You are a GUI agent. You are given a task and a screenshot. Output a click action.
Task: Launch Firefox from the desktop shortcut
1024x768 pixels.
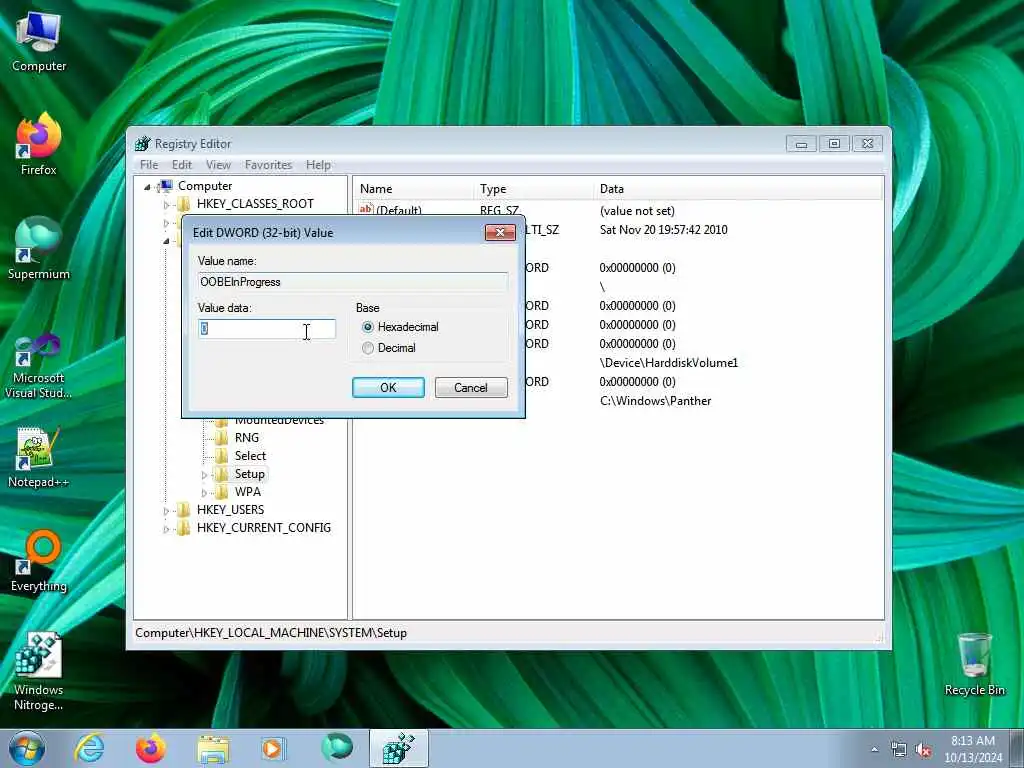(39, 144)
